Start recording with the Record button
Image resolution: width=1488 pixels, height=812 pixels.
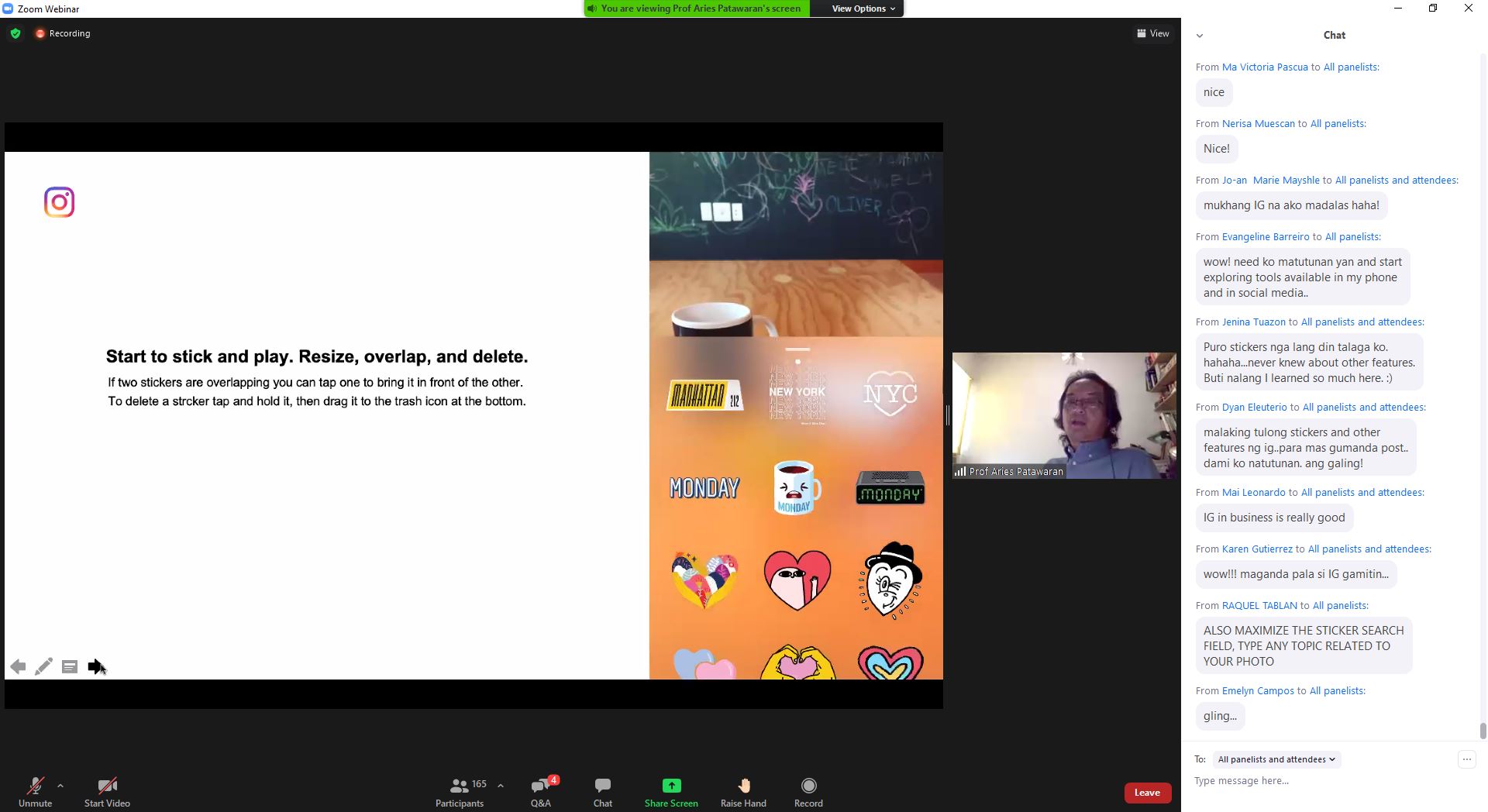[808, 792]
